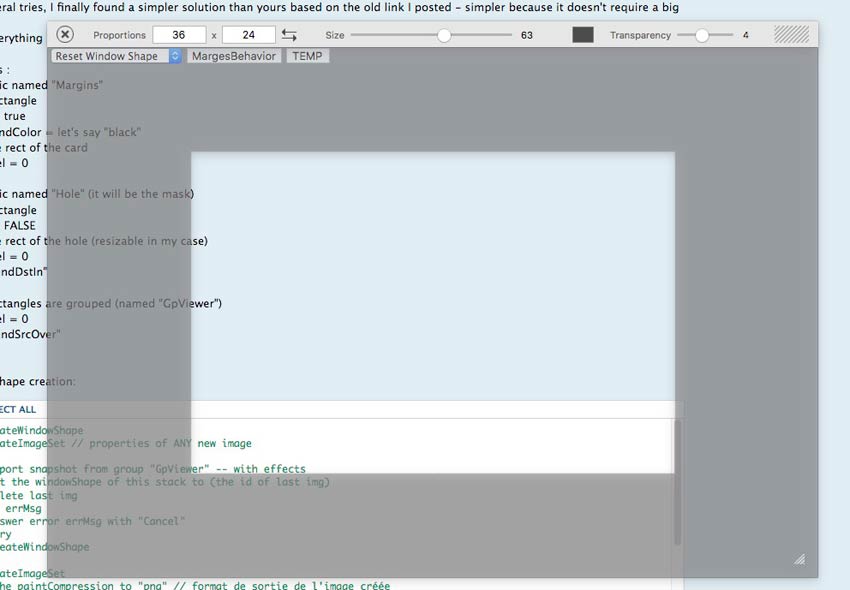Click the circled X close icon
The image size is (850, 590).
[x=66, y=35]
